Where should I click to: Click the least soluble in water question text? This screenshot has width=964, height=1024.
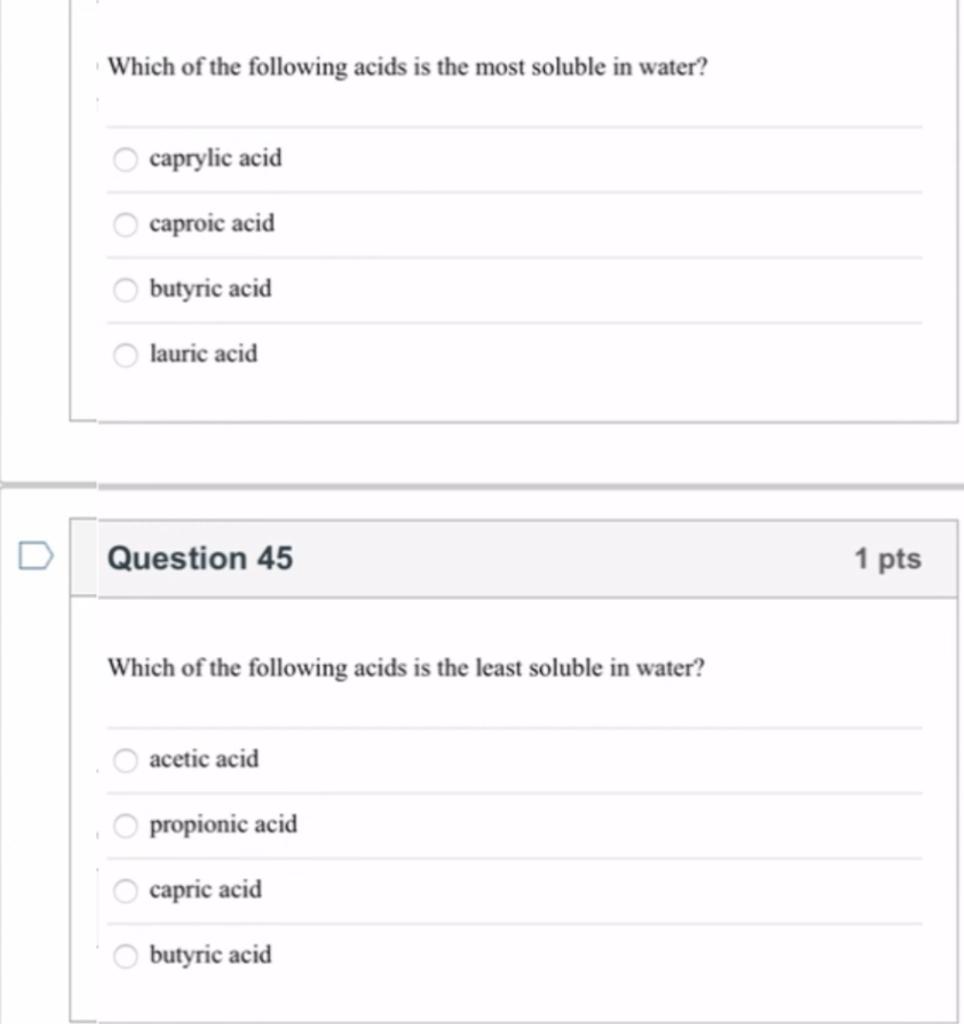[406, 668]
